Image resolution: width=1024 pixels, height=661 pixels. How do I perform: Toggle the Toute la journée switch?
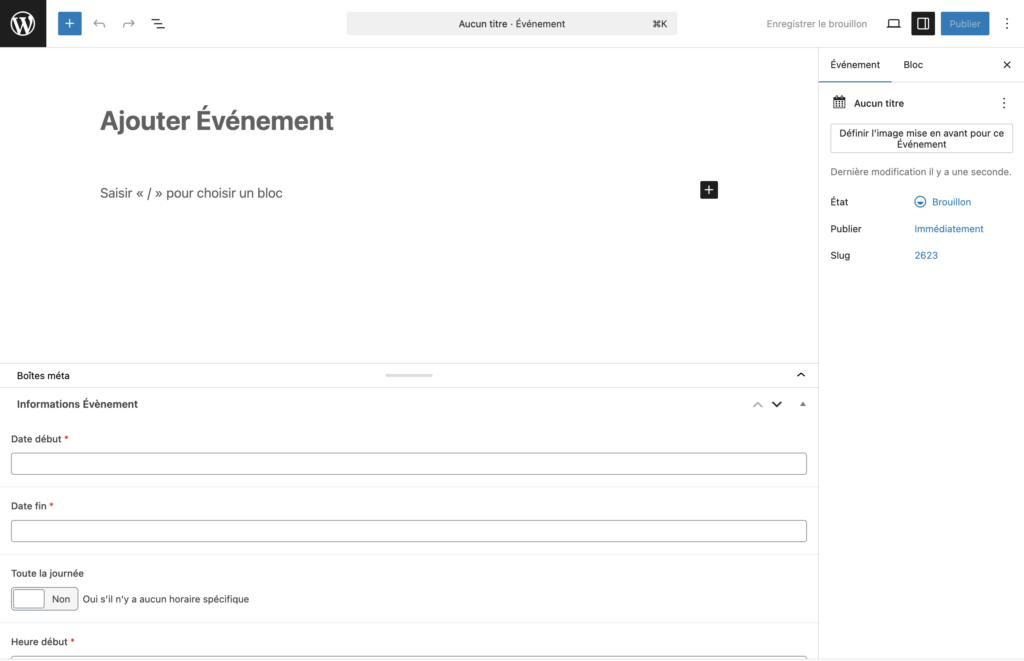(x=44, y=599)
